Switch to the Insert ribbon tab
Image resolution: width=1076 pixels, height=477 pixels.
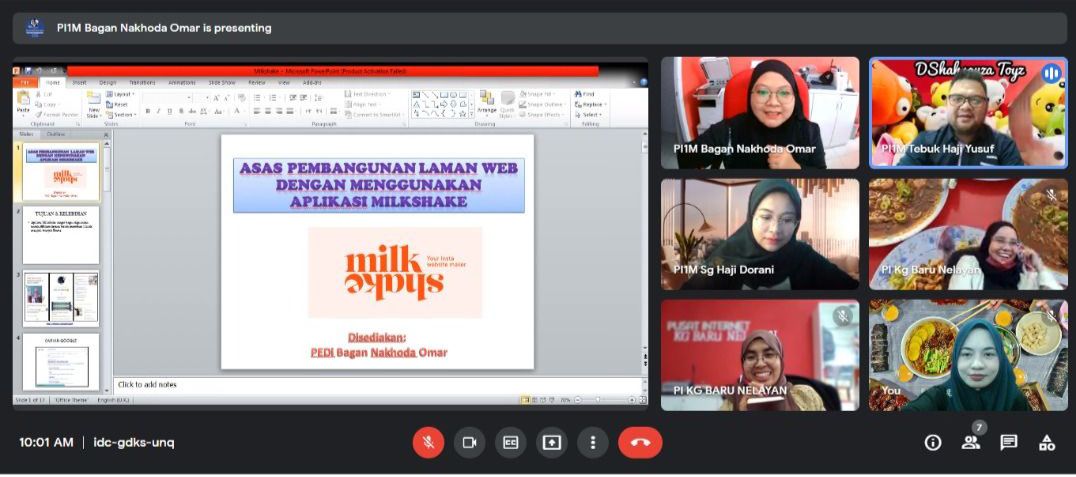click(x=80, y=82)
